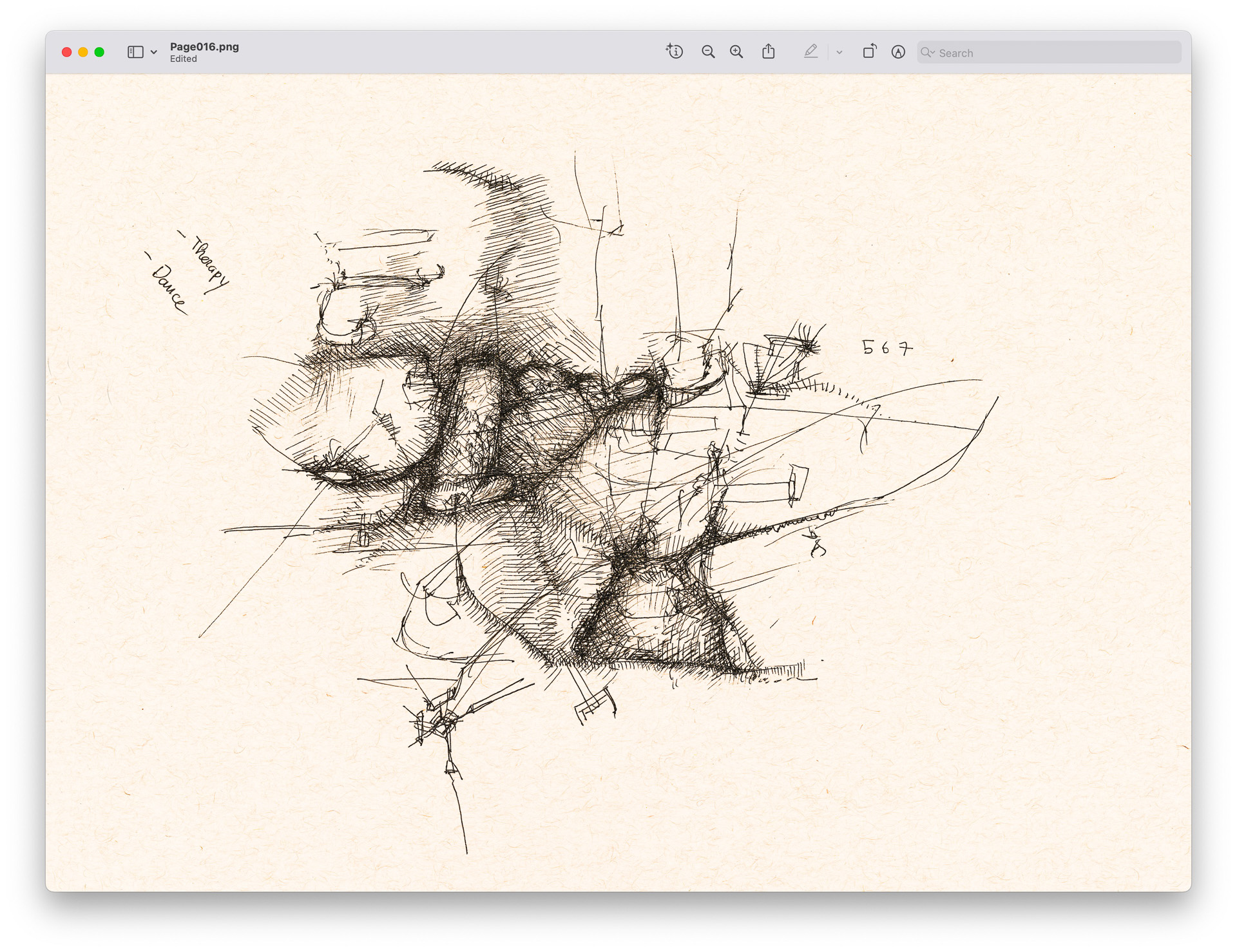Click the Page016.png title text
1237x952 pixels.
(204, 46)
